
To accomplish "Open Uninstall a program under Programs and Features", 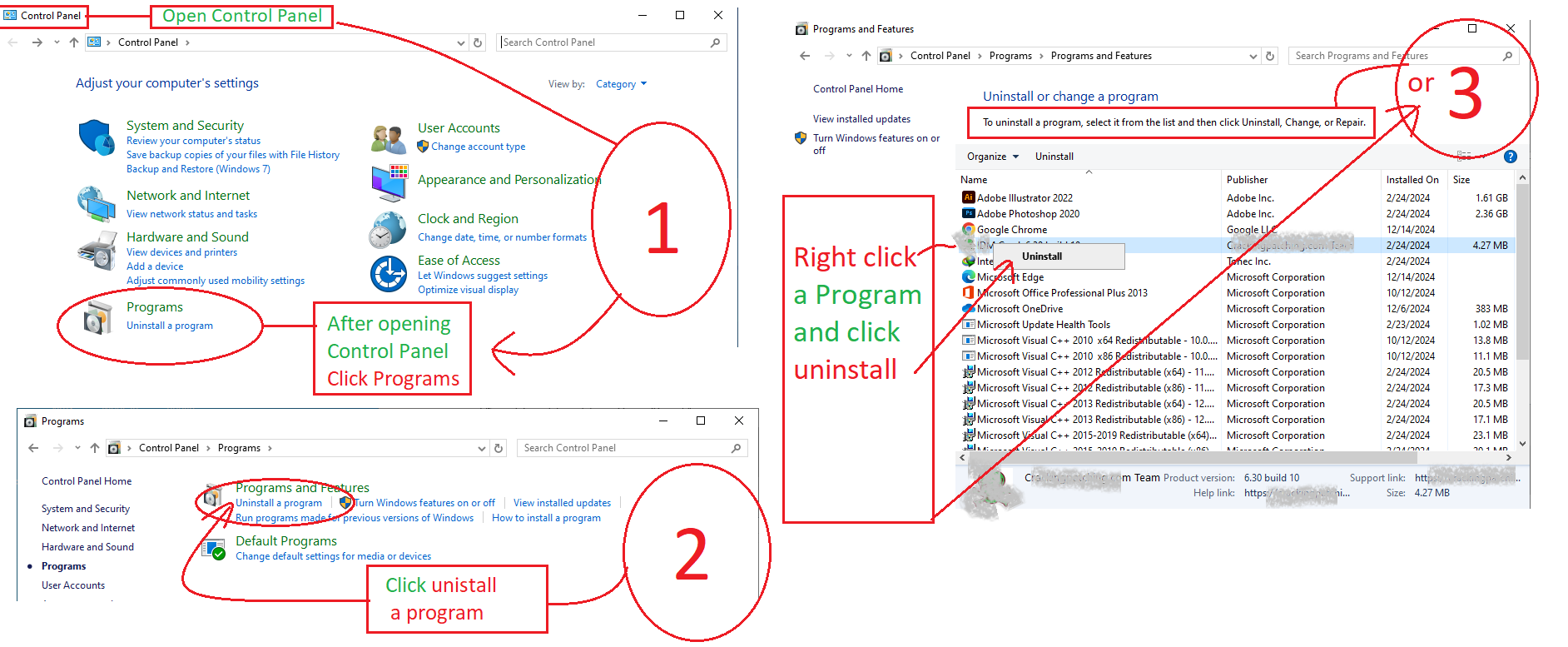I will 279,503.
